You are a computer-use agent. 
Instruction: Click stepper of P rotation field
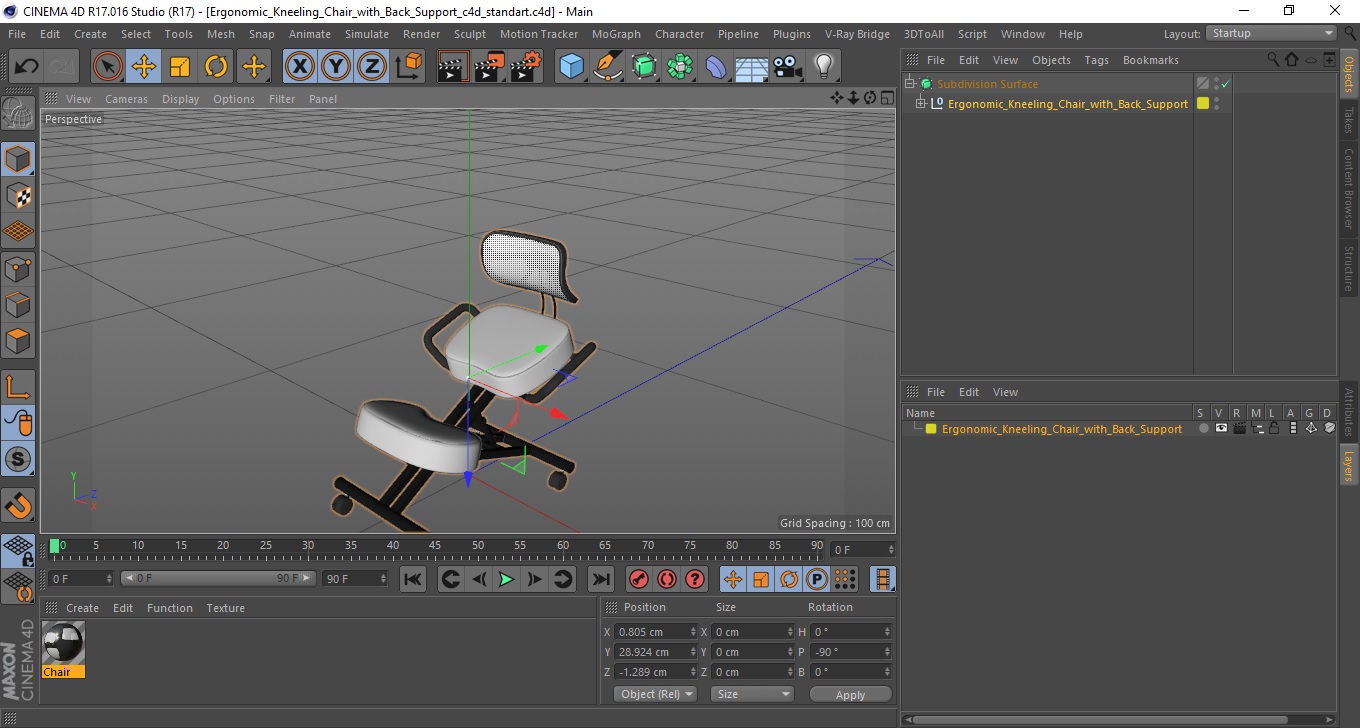886,652
